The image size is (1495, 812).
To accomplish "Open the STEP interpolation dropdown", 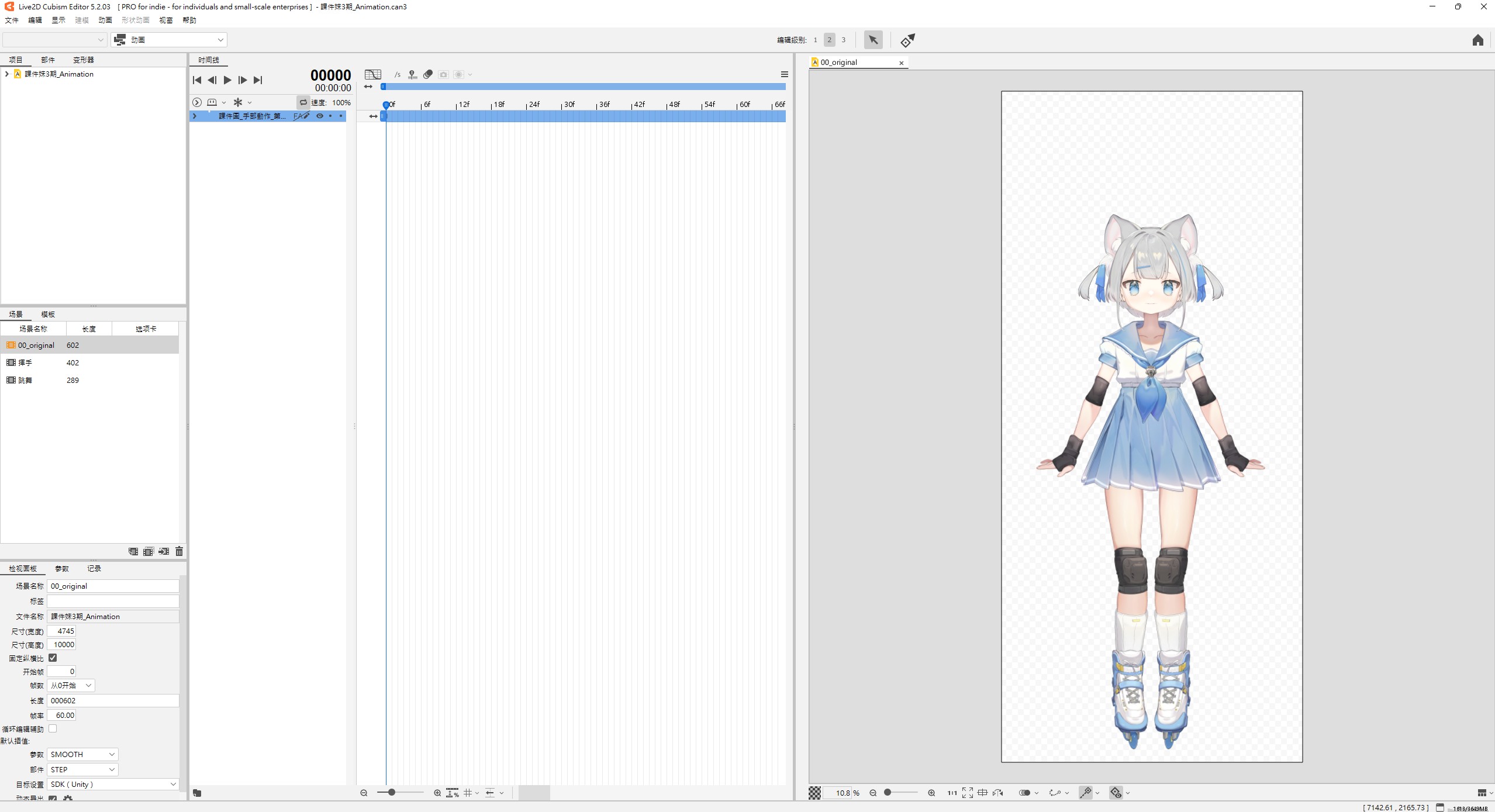I will point(82,770).
